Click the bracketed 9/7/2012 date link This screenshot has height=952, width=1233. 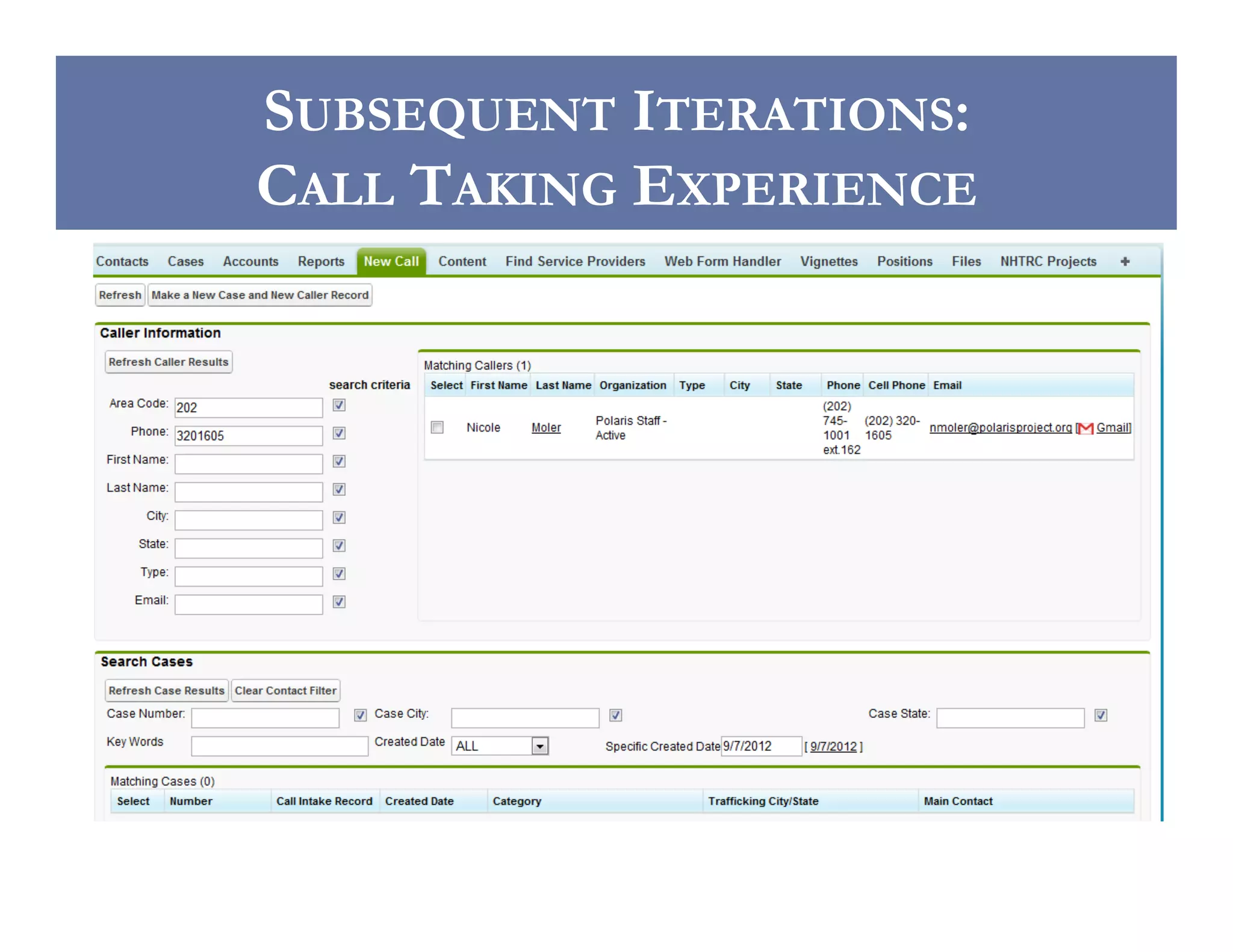coord(833,746)
